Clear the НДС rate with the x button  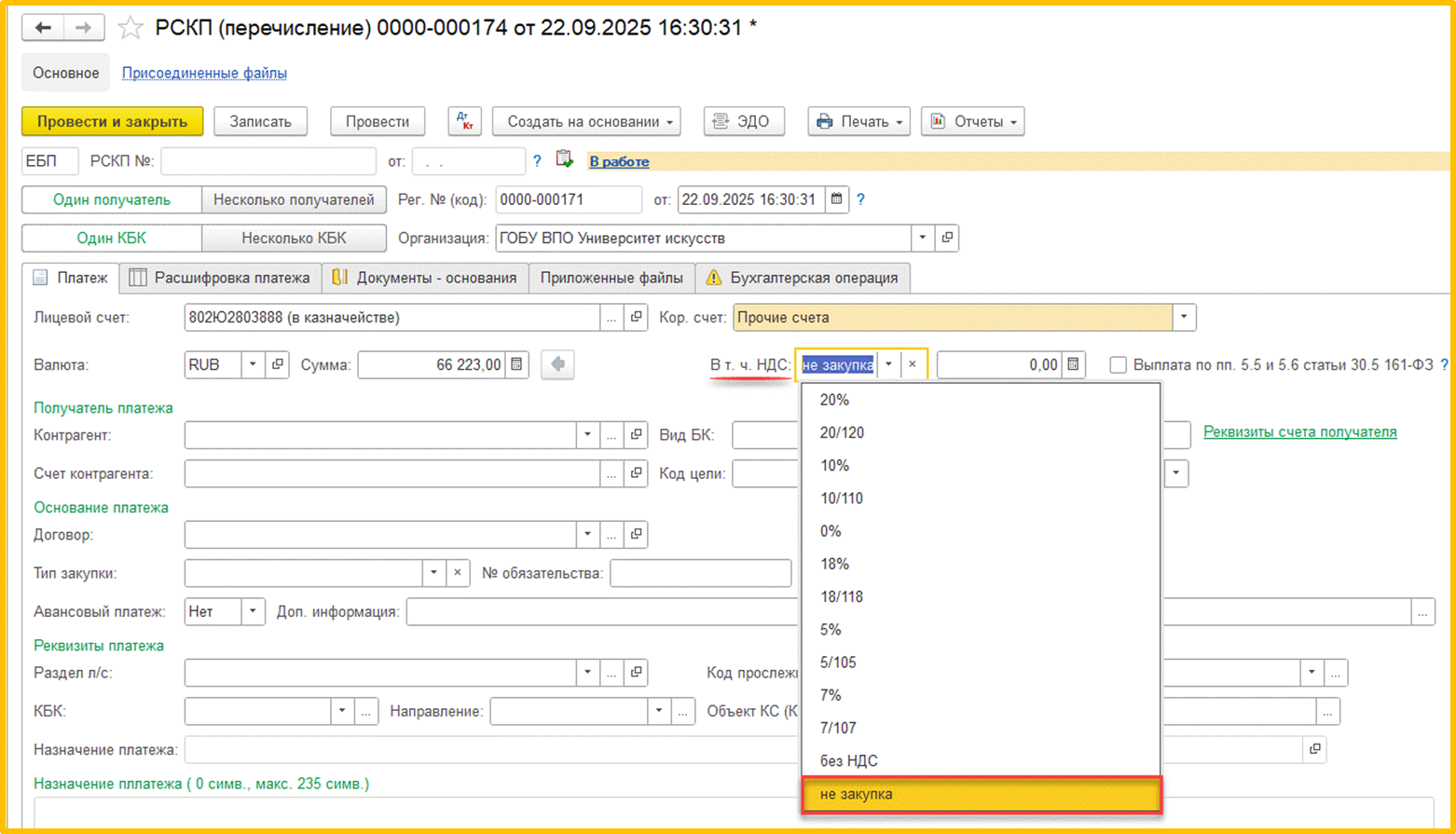pos(913,364)
